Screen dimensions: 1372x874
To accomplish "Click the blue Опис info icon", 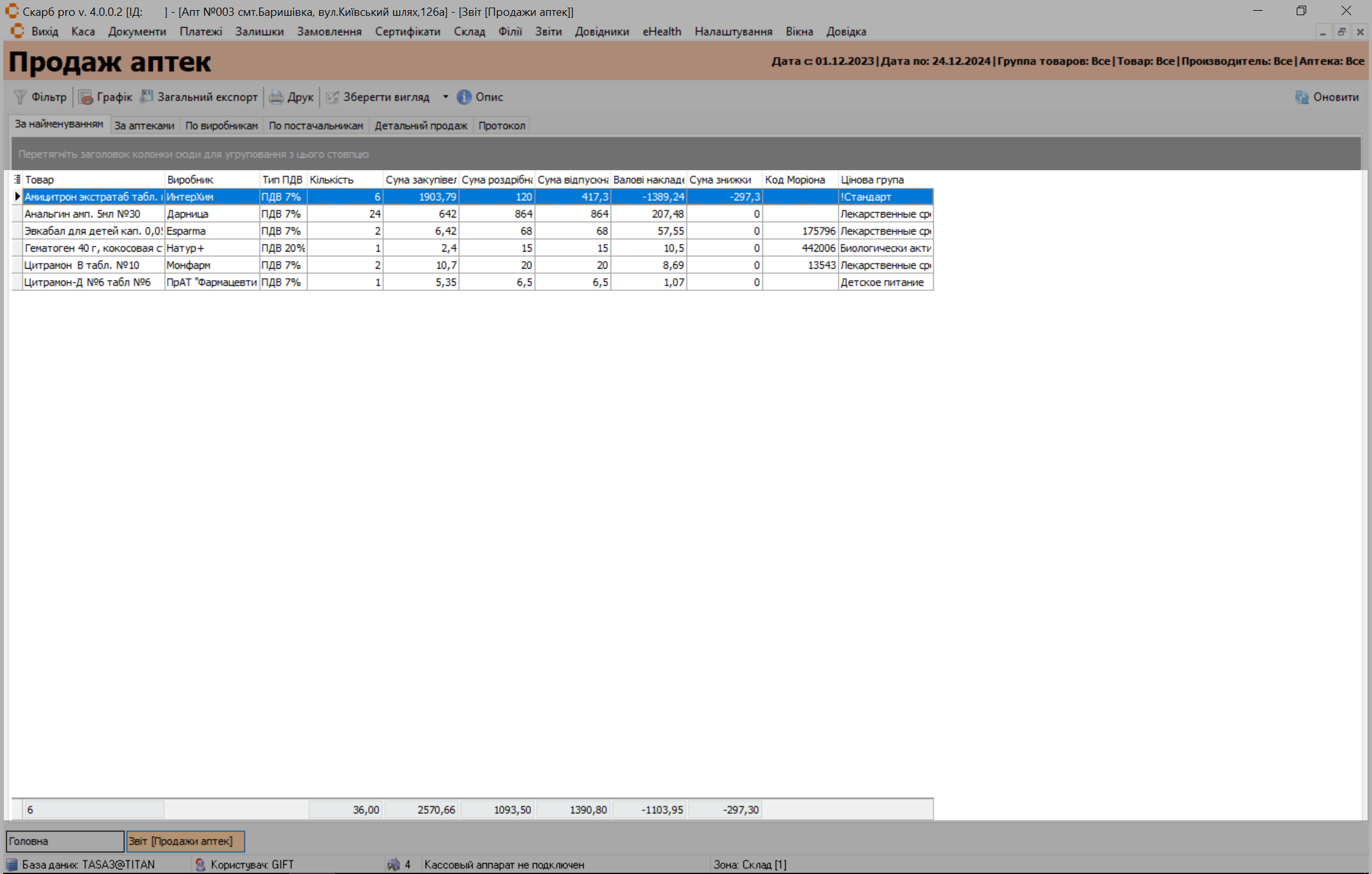I will [x=464, y=97].
